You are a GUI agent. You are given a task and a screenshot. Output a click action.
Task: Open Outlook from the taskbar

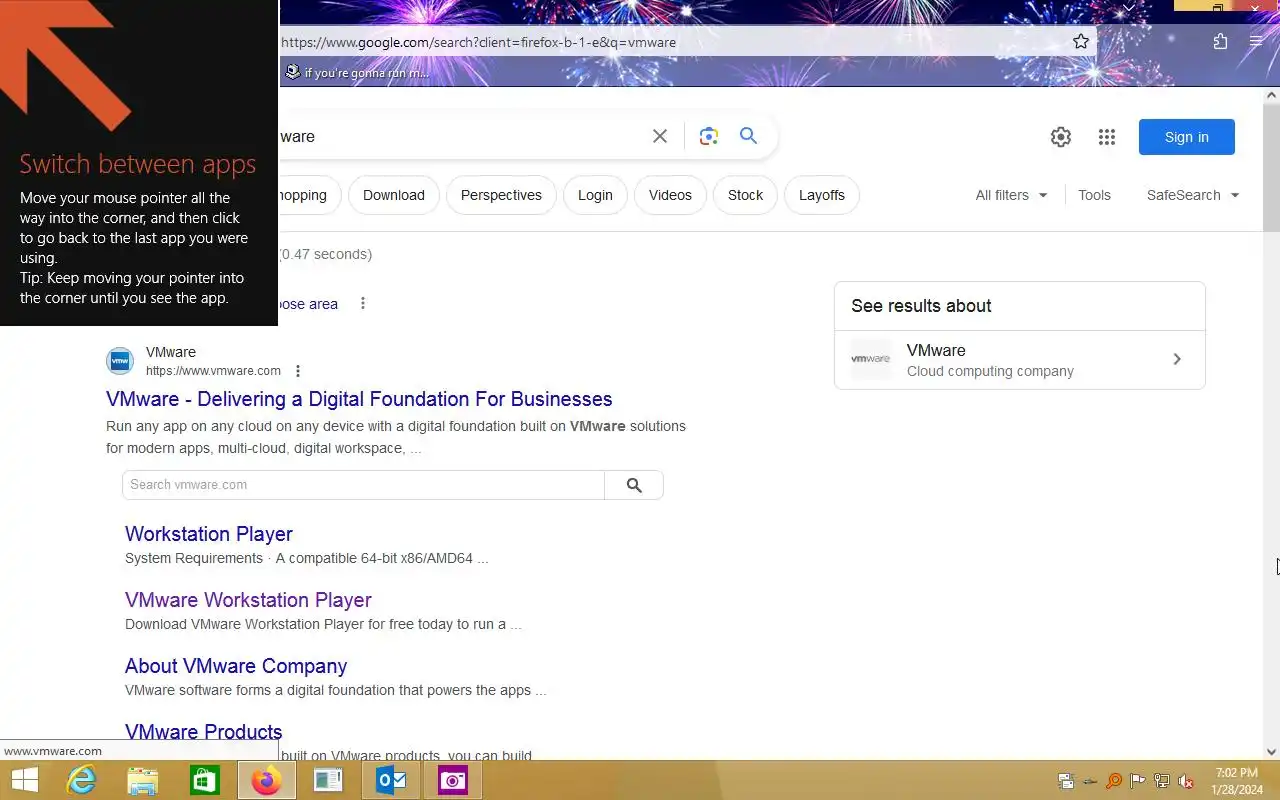click(x=391, y=780)
